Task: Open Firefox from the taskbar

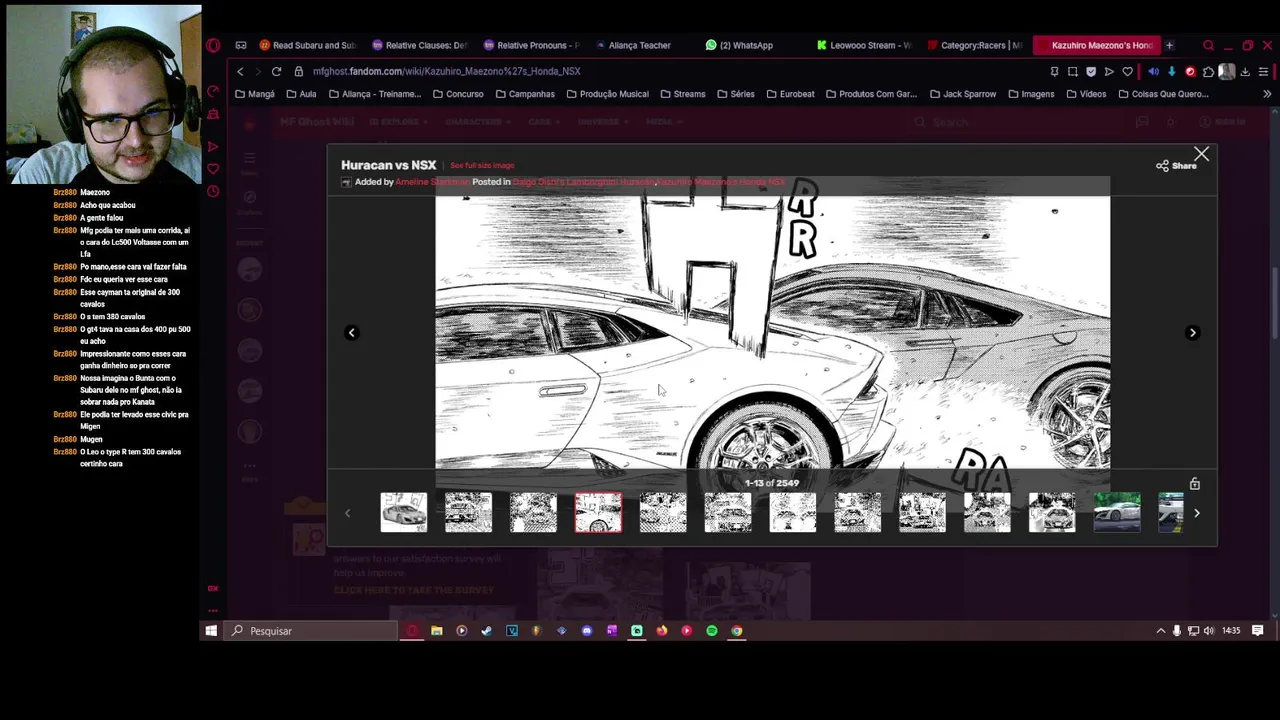Action: point(661,631)
